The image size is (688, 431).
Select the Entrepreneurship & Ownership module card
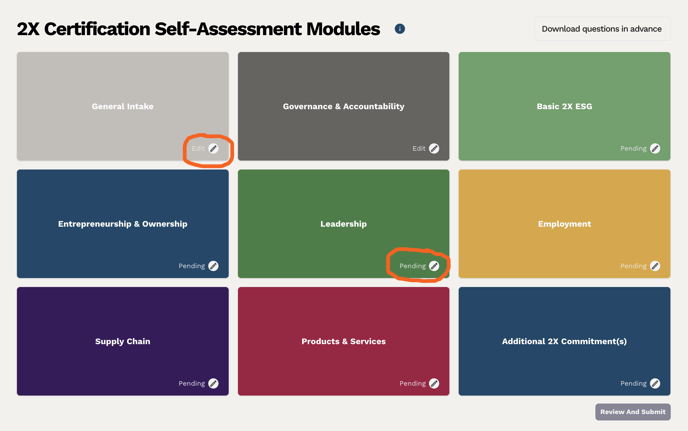click(x=122, y=224)
